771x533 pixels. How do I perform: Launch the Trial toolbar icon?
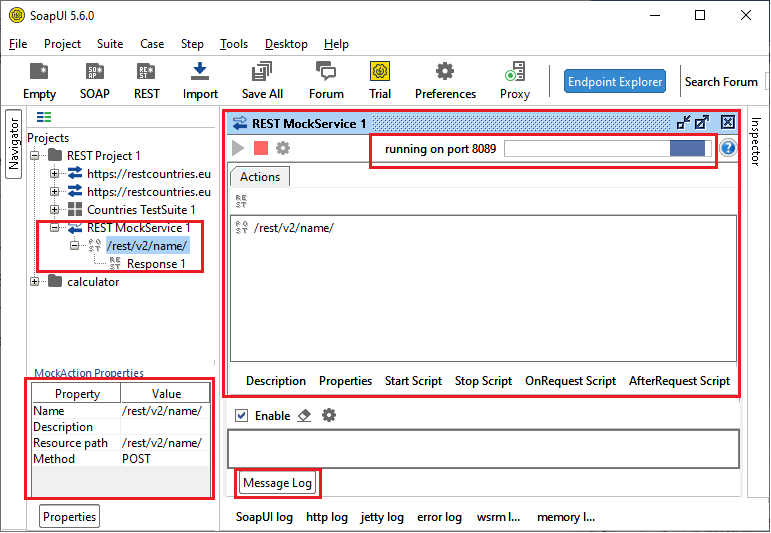380,81
